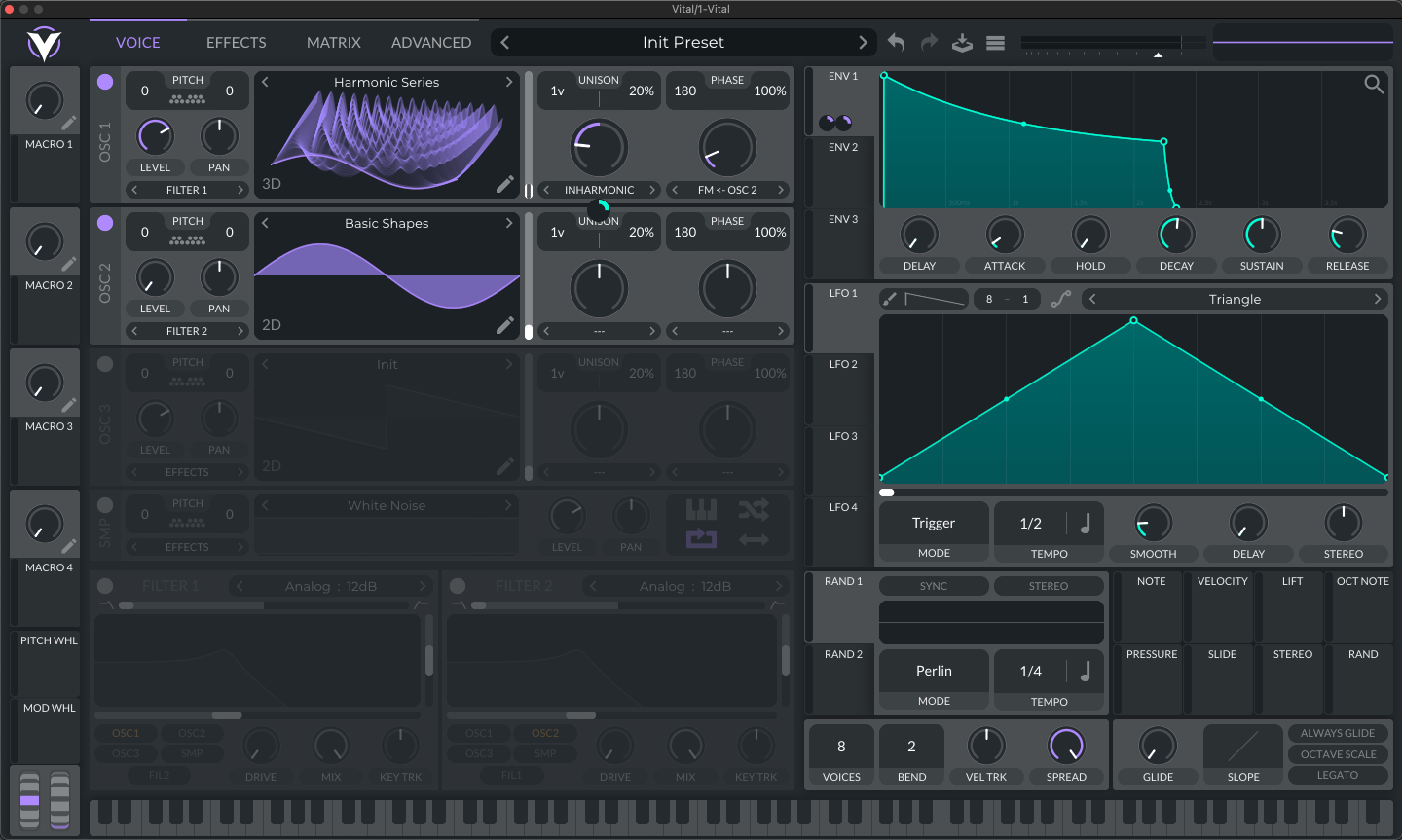
Task: Click the Vital logo icon
Action: tap(44, 44)
